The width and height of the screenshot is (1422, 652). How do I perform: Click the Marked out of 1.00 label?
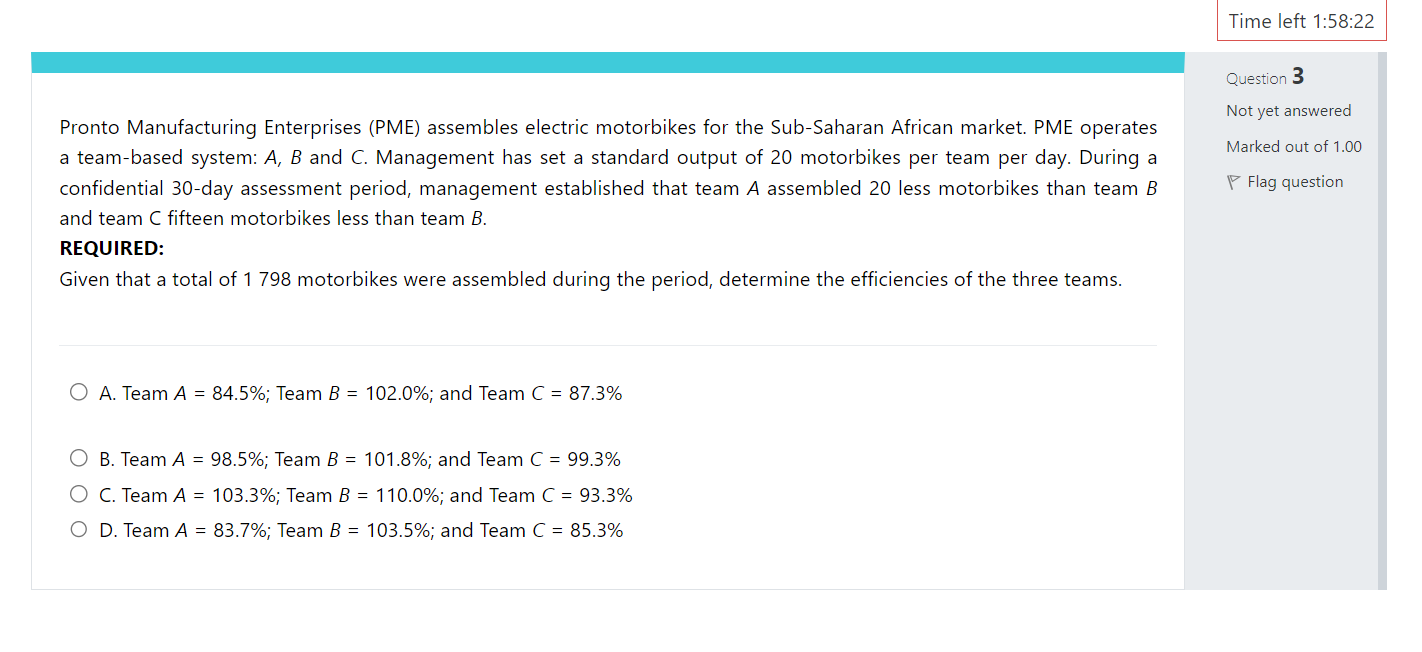1293,146
